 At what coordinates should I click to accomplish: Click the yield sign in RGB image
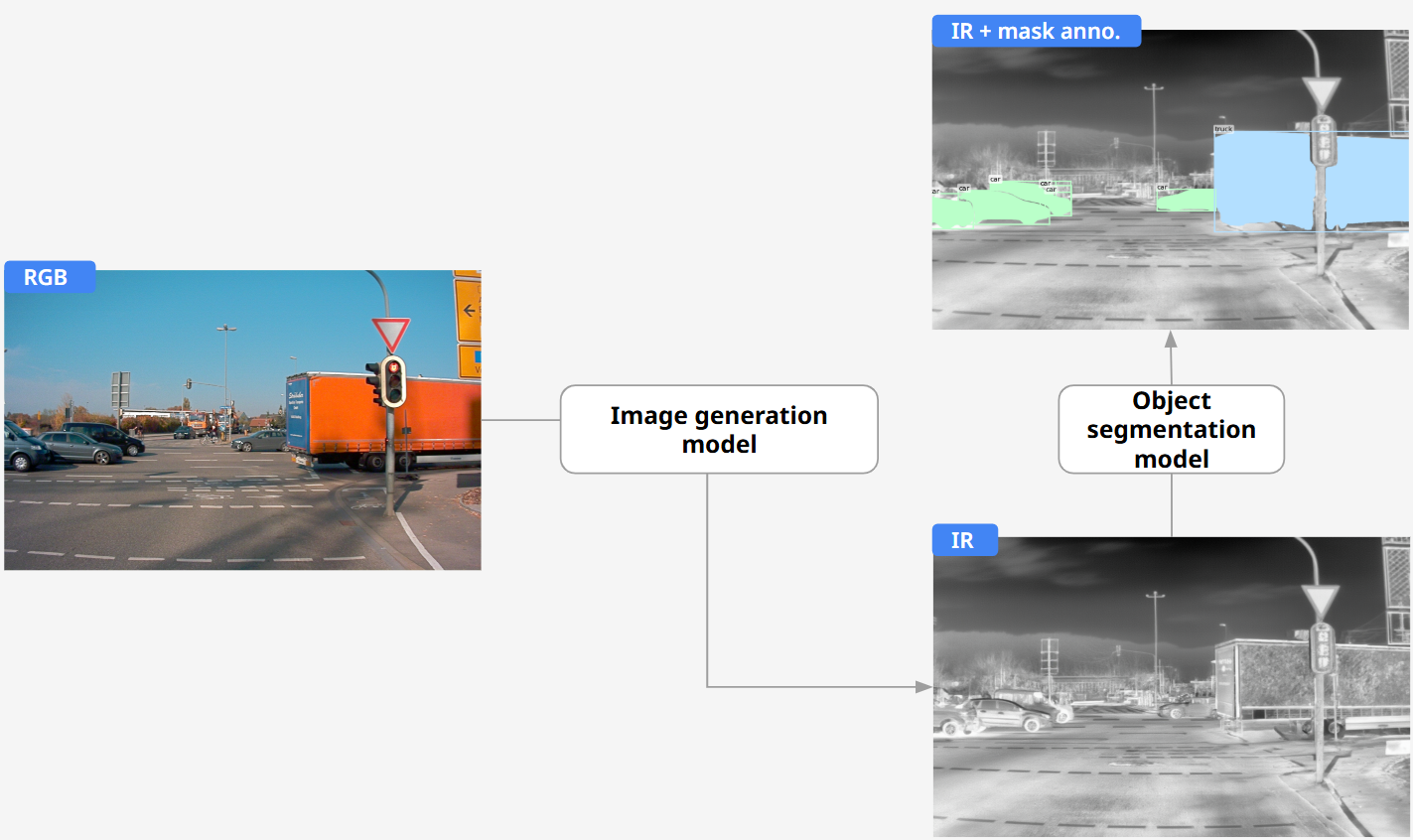(390, 335)
